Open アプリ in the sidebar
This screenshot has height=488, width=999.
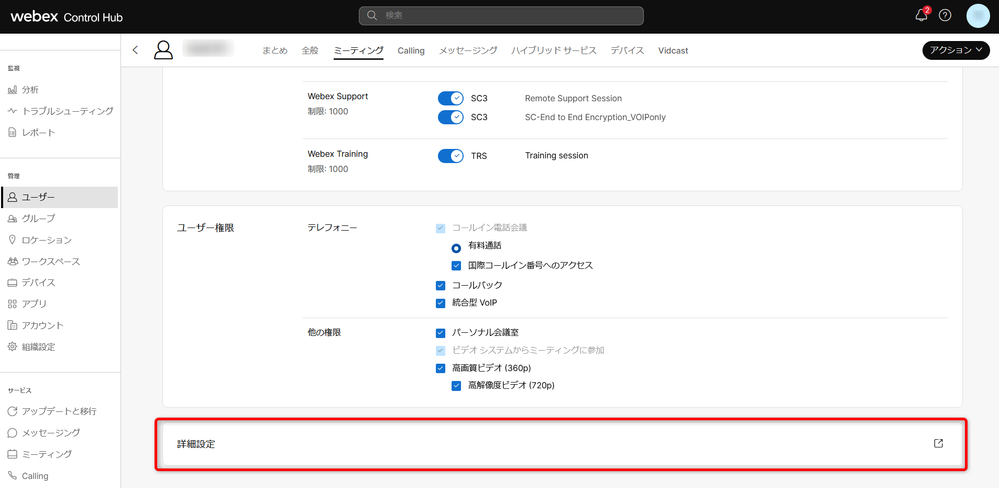[x=27, y=304]
